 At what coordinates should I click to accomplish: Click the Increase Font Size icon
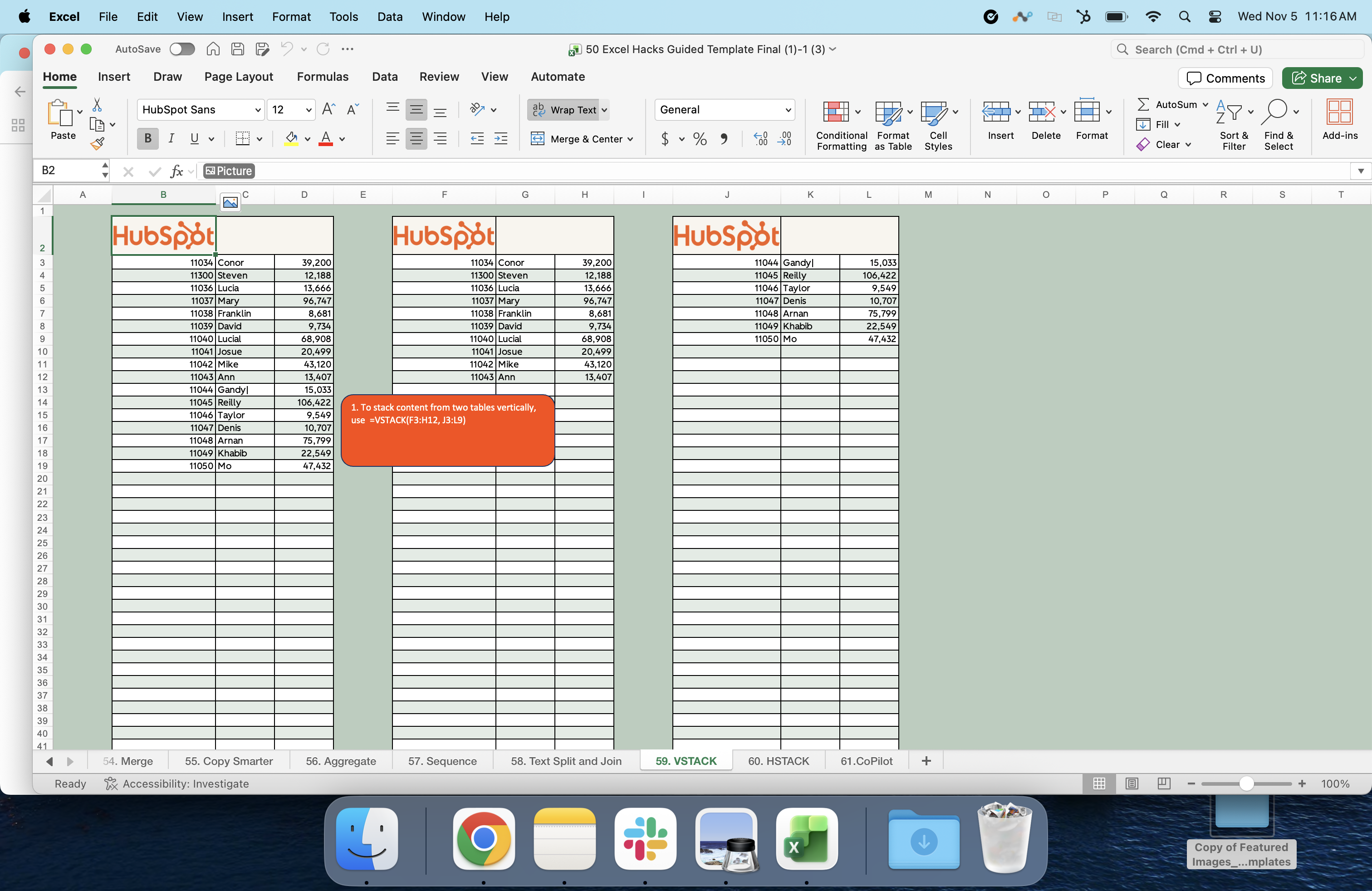(x=328, y=109)
